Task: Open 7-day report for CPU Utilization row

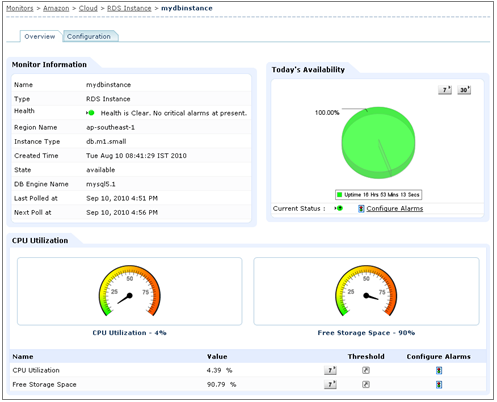Action: click(x=330, y=370)
